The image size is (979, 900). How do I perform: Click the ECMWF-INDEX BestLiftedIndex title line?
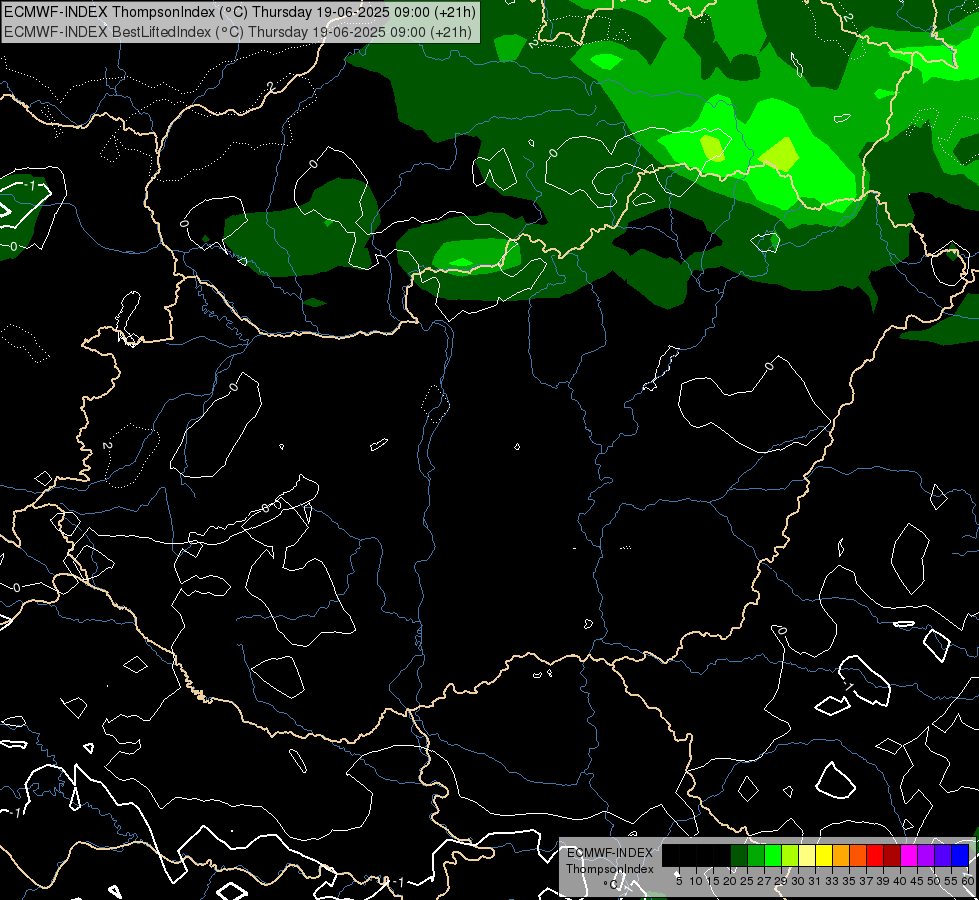pyautogui.click(x=238, y=32)
